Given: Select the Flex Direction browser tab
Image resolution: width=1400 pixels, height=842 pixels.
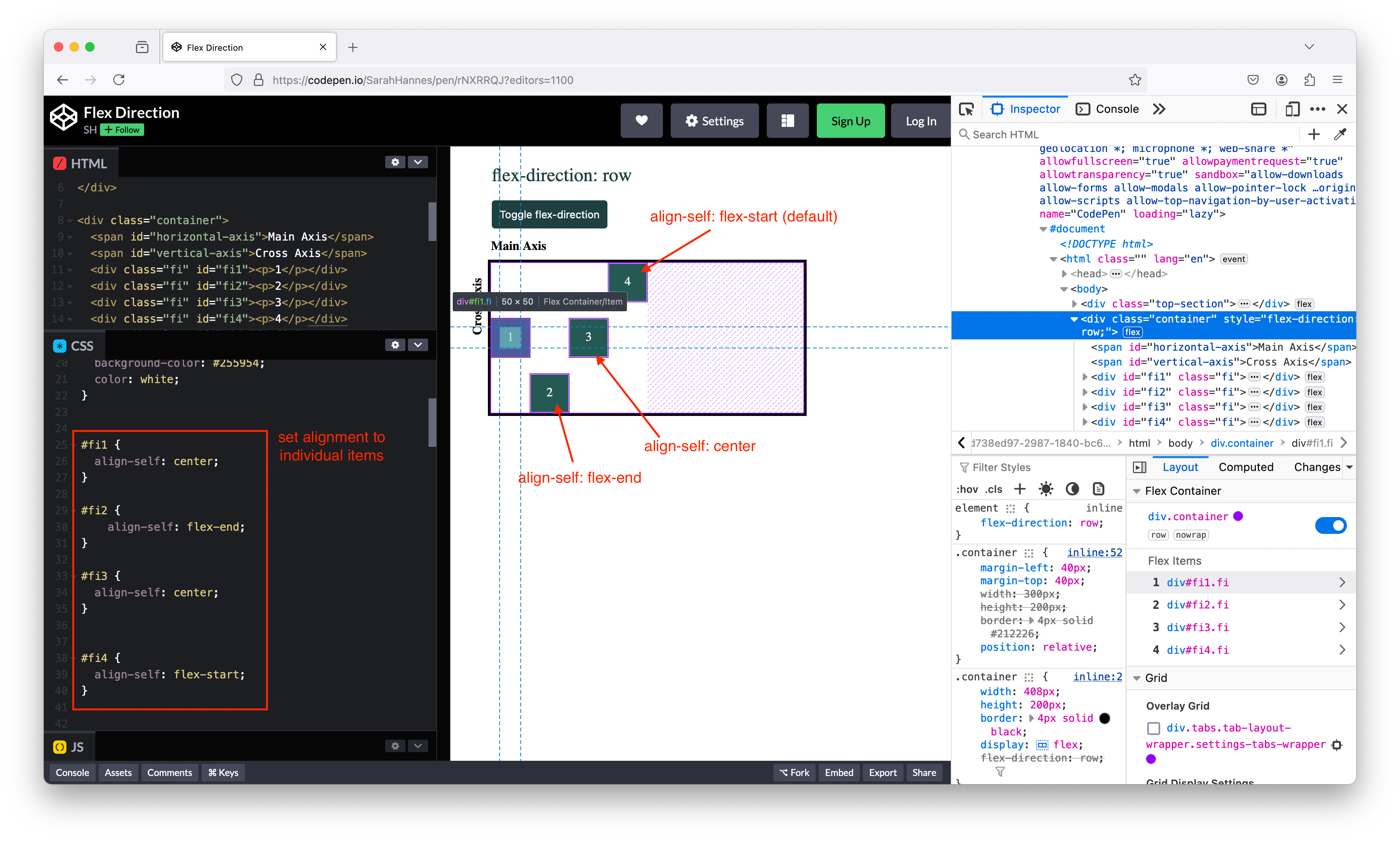Looking at the screenshot, I should 249,47.
